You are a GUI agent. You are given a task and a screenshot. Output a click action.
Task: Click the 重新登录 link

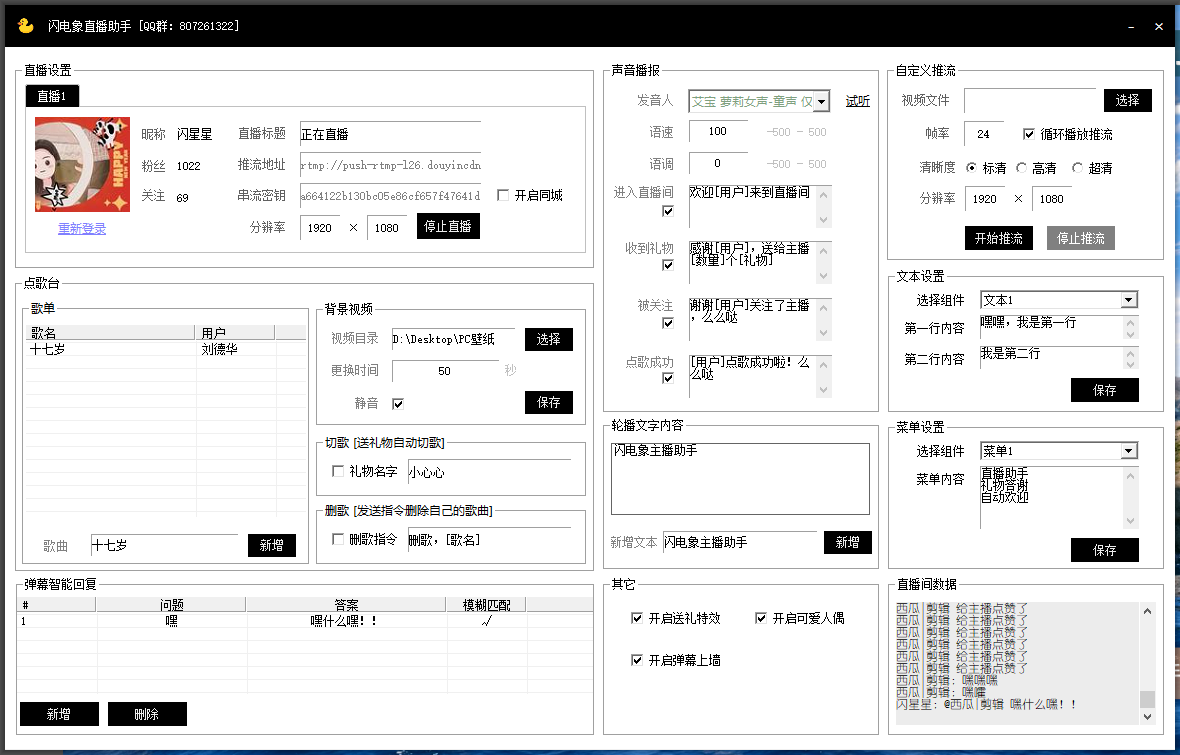click(82, 229)
